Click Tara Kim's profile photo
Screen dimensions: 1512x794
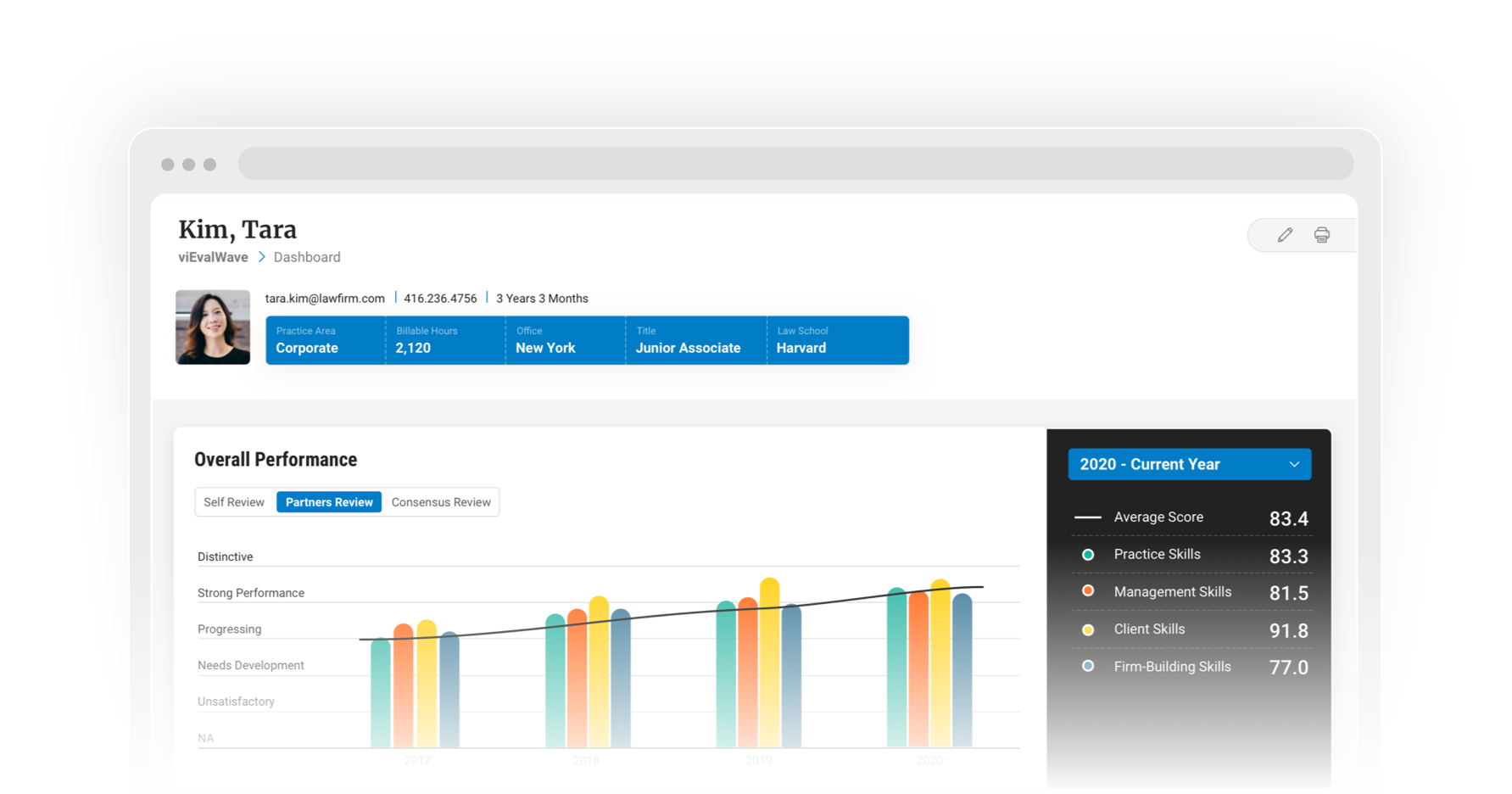pos(212,327)
